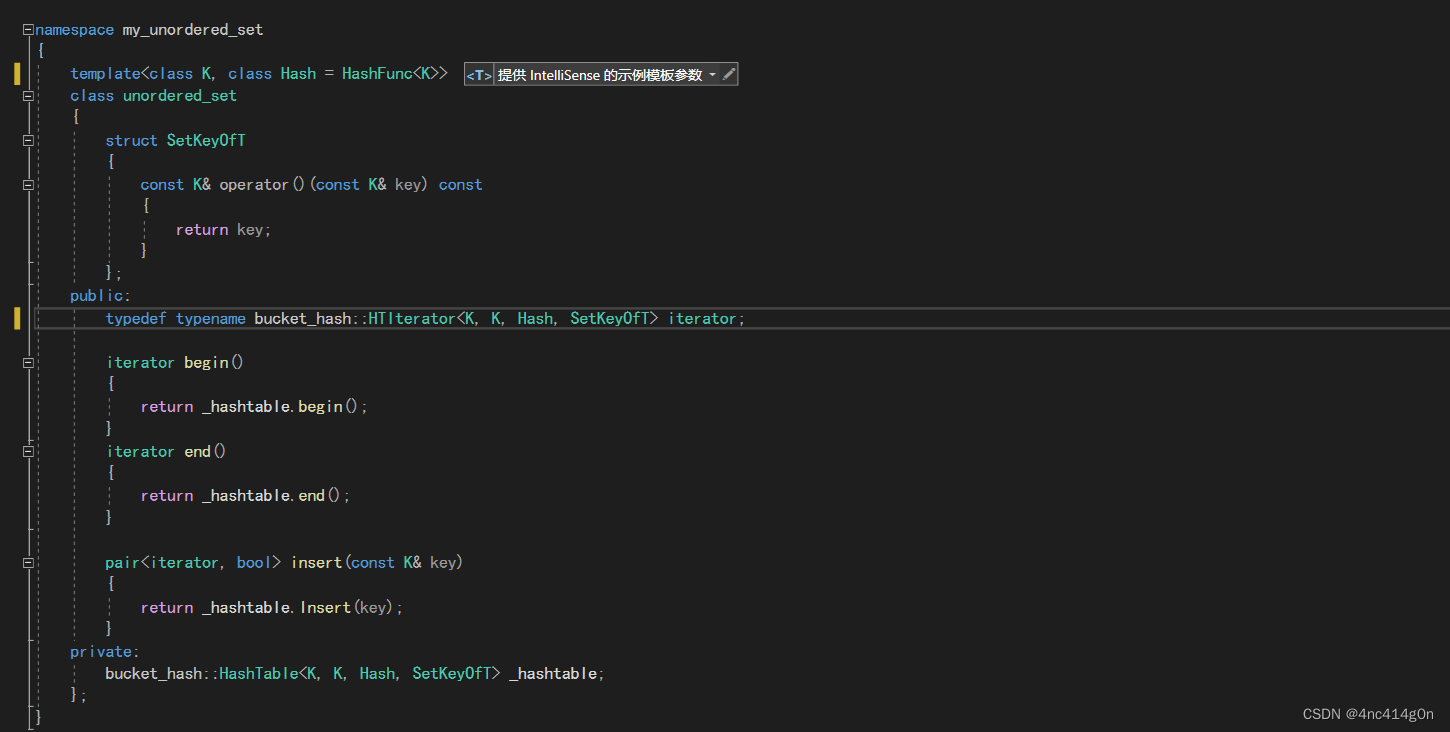Click 'HashTable' in the private member line
The height and width of the screenshot is (732, 1450).
tap(258, 674)
